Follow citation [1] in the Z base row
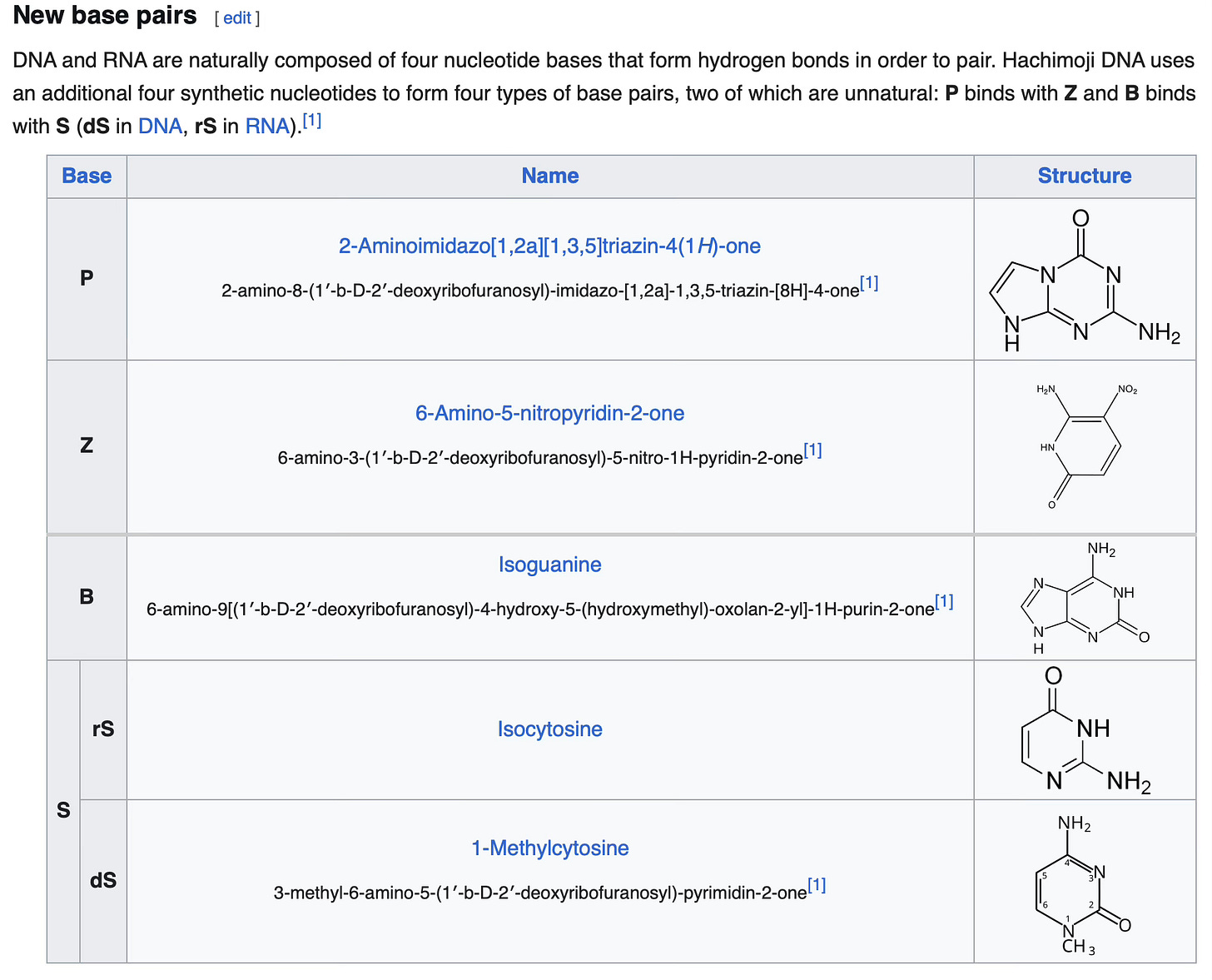Viewport: 1212px width, 980px height. 812,450
